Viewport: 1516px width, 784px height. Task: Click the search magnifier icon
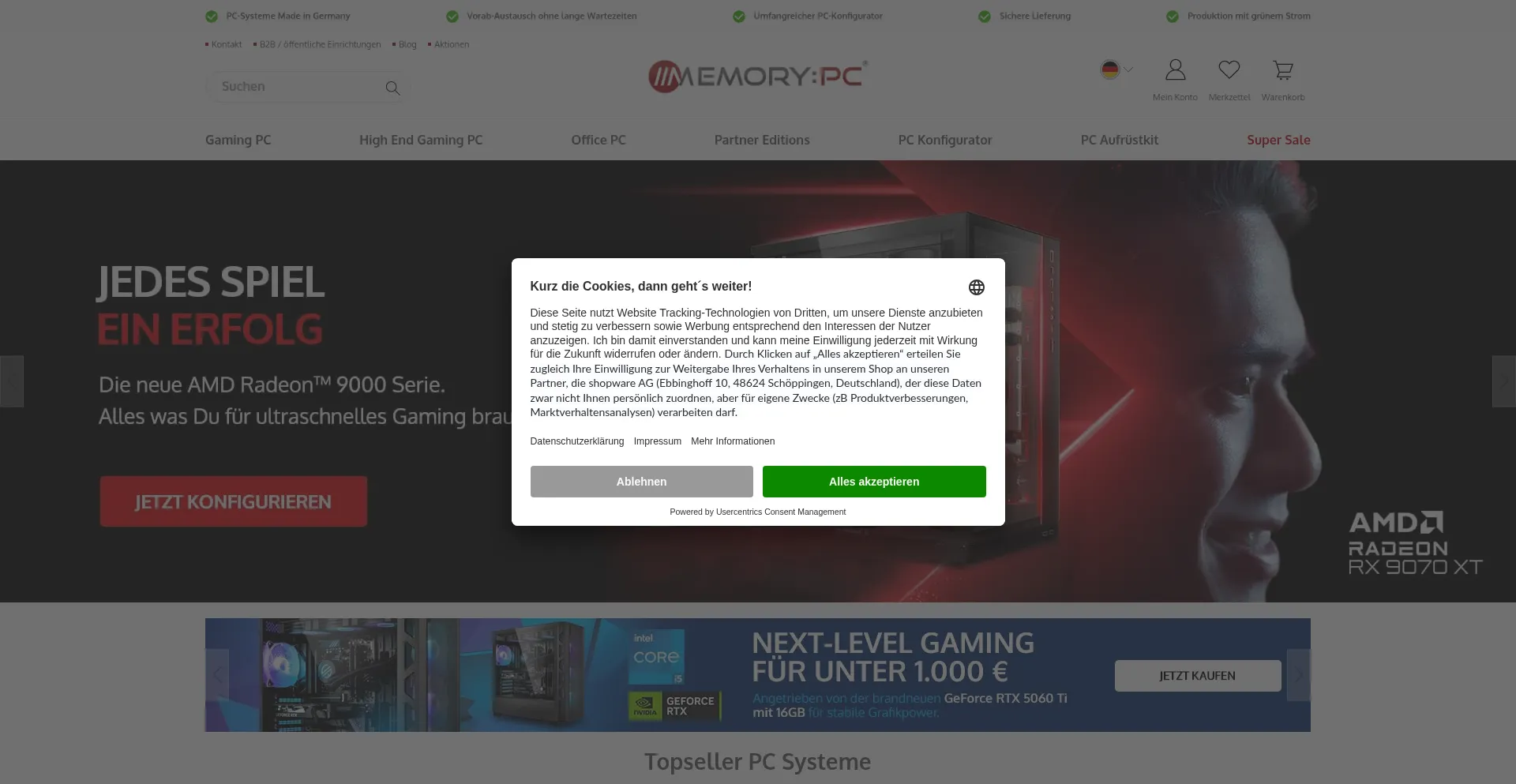click(392, 88)
